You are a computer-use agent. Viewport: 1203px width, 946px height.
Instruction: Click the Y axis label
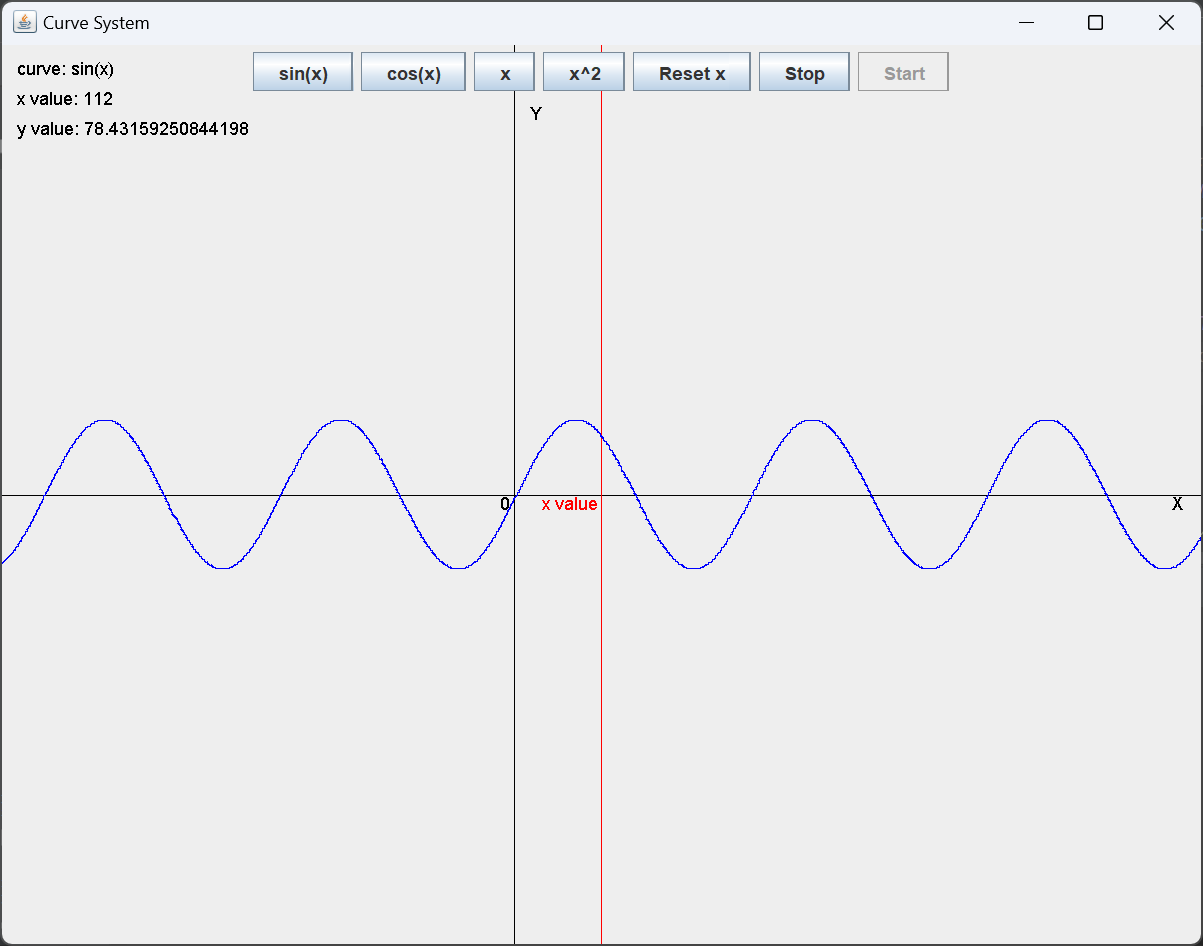tap(536, 114)
